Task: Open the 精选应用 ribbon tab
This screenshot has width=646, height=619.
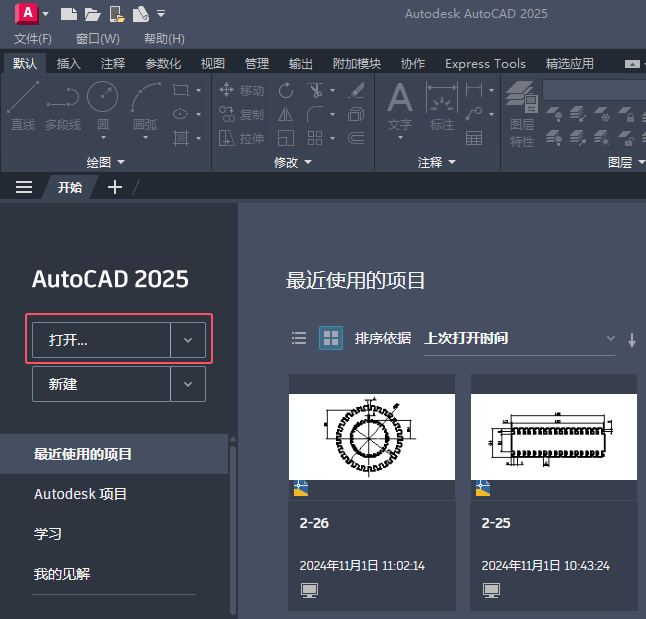Action: tap(569, 63)
